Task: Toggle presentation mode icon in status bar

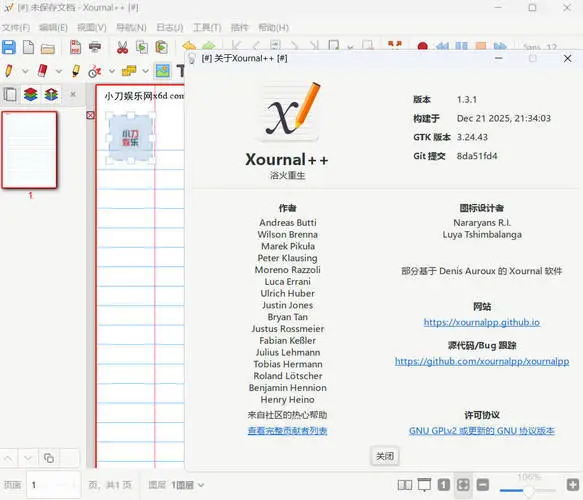Action: pyautogui.click(x=424, y=485)
